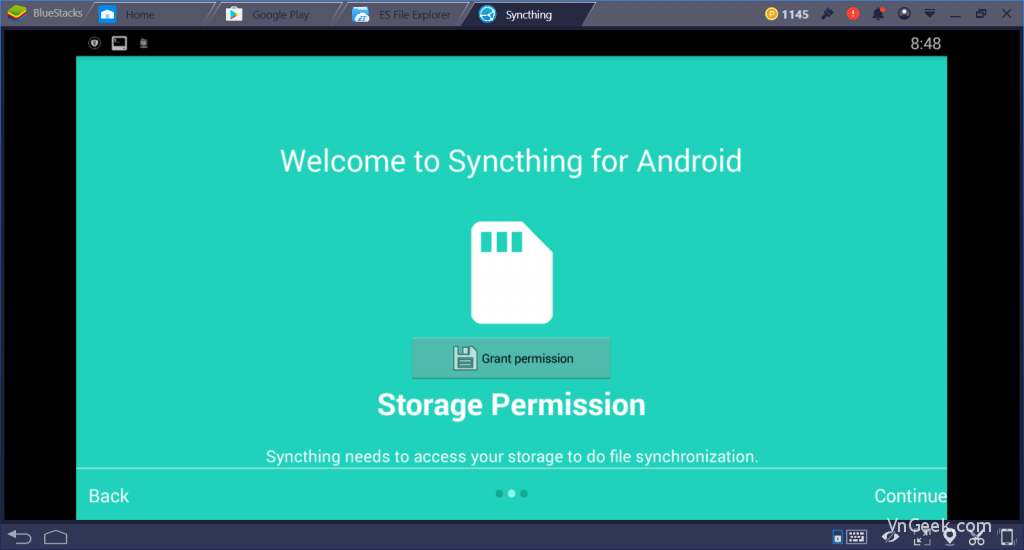Select the Syncthing tab
This screenshot has height=550, width=1024.
(x=528, y=14)
